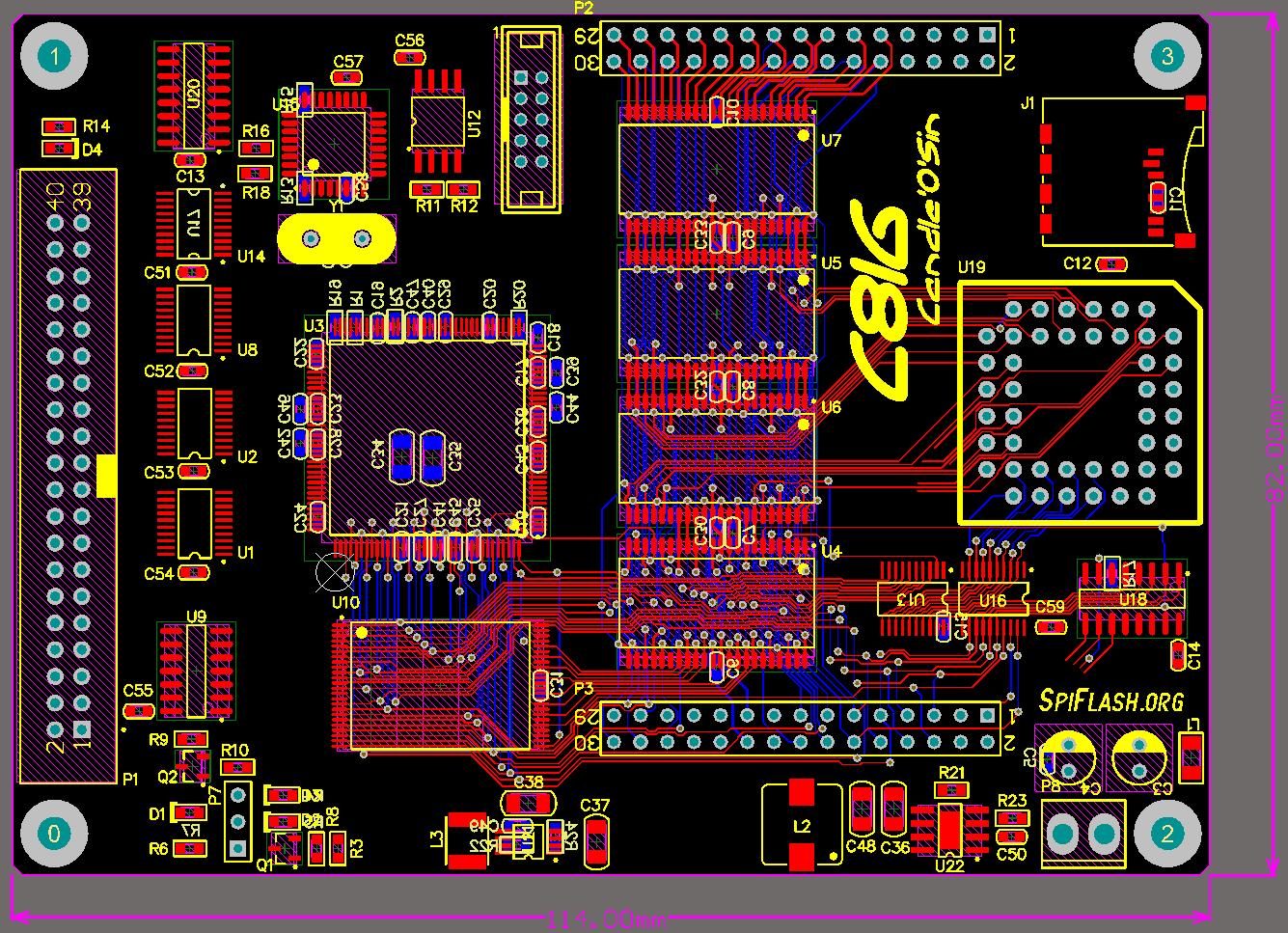1288x933 pixels.
Task: Click mounting hole 0 in bottom-left corner
Action: [x=54, y=833]
